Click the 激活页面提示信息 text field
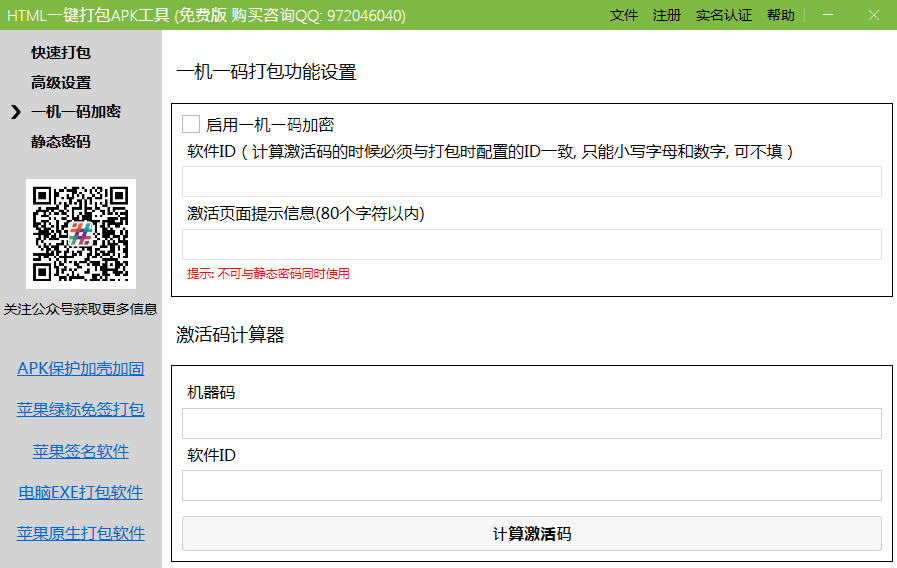The height and width of the screenshot is (568, 897). tap(531, 244)
